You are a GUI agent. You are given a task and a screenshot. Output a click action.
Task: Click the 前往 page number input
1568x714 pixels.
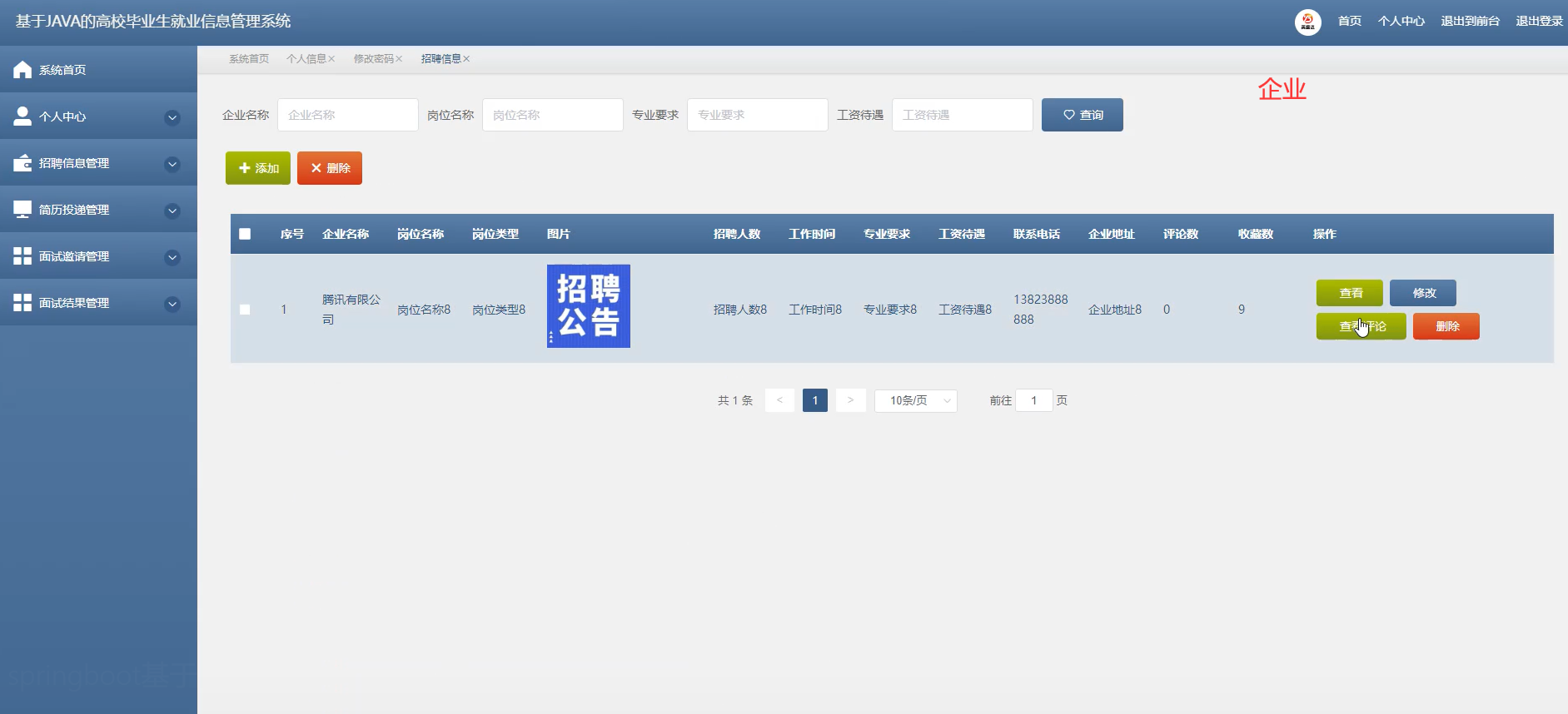[1034, 400]
